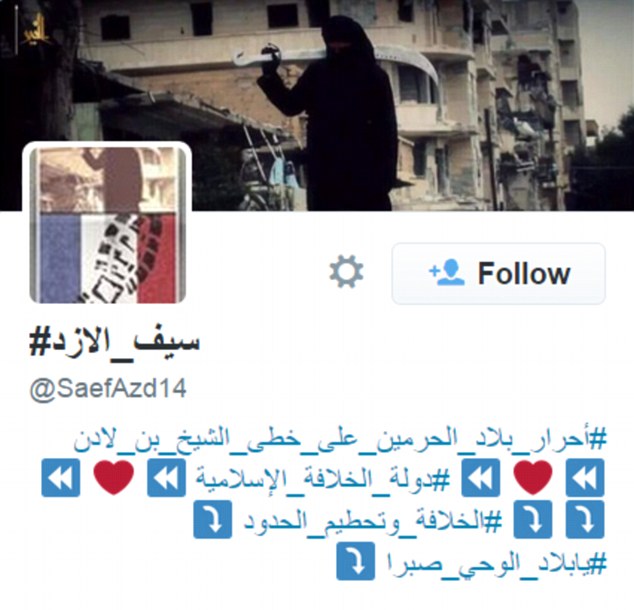This screenshot has width=634, height=610.
Task: Click the arrow emoji beside the last hashtag
Action: click(356, 561)
